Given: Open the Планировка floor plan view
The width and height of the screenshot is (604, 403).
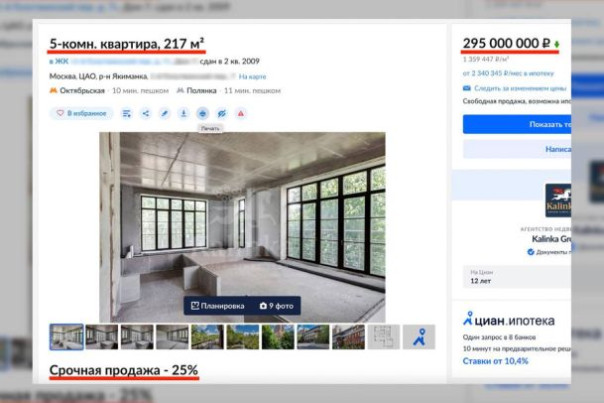Looking at the screenshot, I should pyautogui.click(x=217, y=305).
